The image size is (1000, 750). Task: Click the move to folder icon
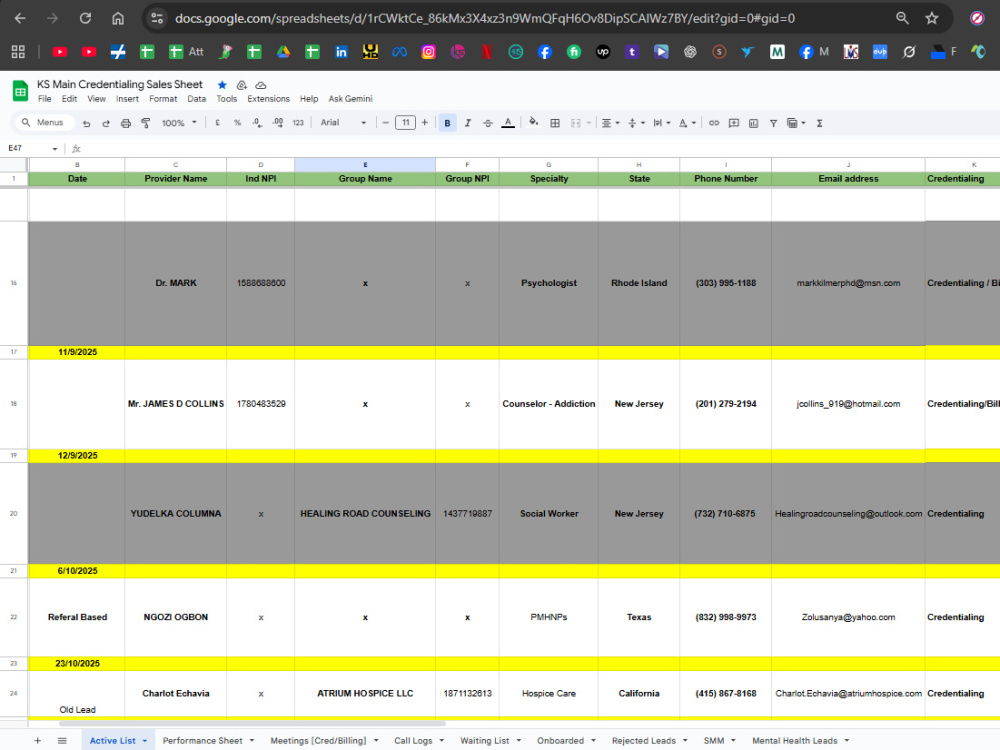point(241,85)
